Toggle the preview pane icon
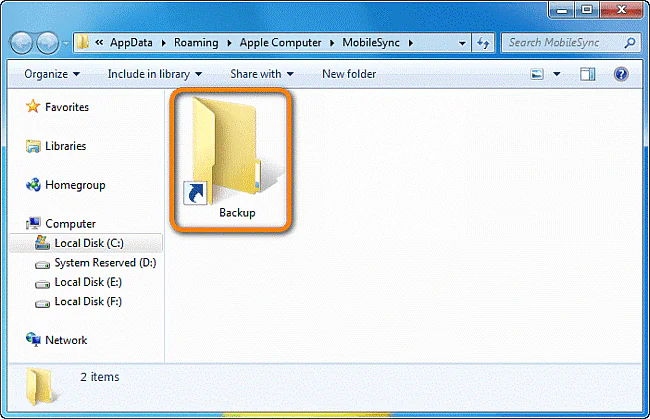Image resolution: width=650 pixels, height=419 pixels. click(588, 74)
